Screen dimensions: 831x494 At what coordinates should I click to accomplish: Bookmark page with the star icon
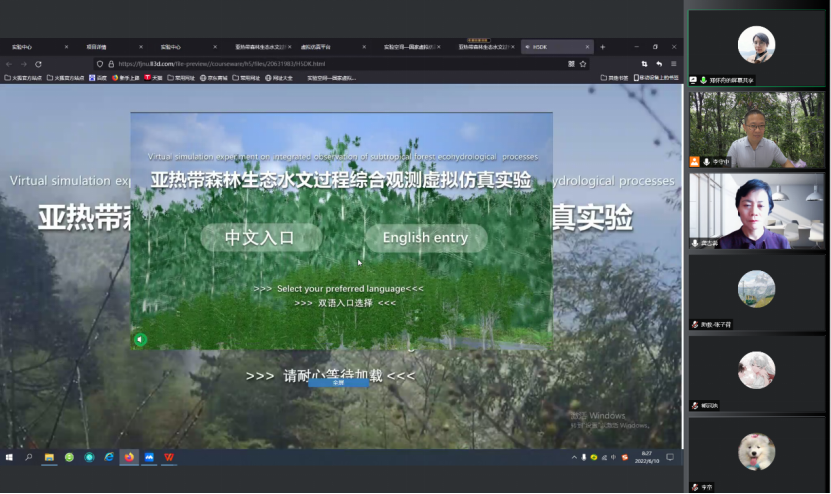coord(583,63)
